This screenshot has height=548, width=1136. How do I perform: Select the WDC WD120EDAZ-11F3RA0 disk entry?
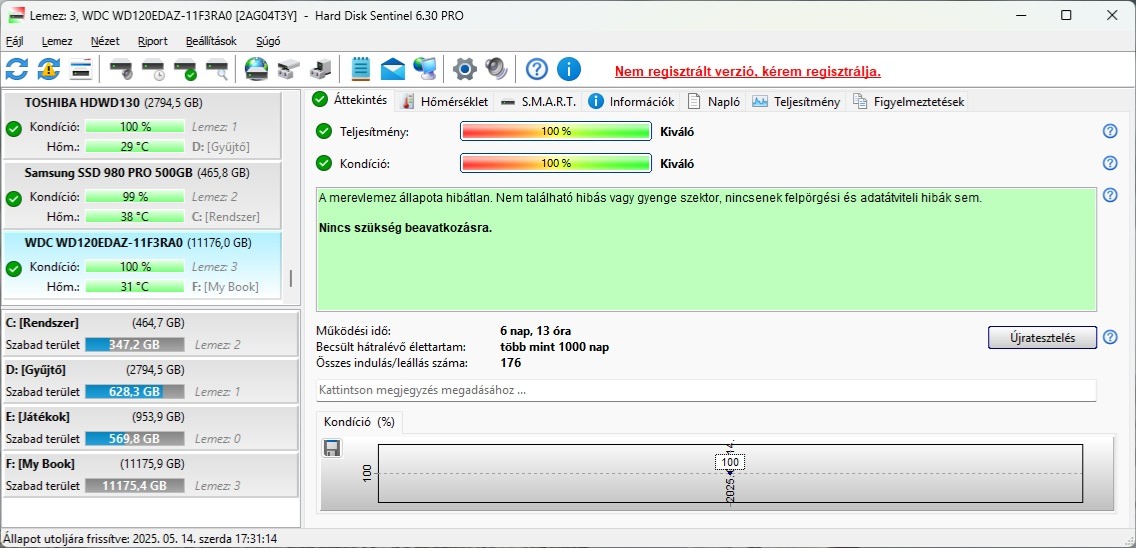point(142,265)
